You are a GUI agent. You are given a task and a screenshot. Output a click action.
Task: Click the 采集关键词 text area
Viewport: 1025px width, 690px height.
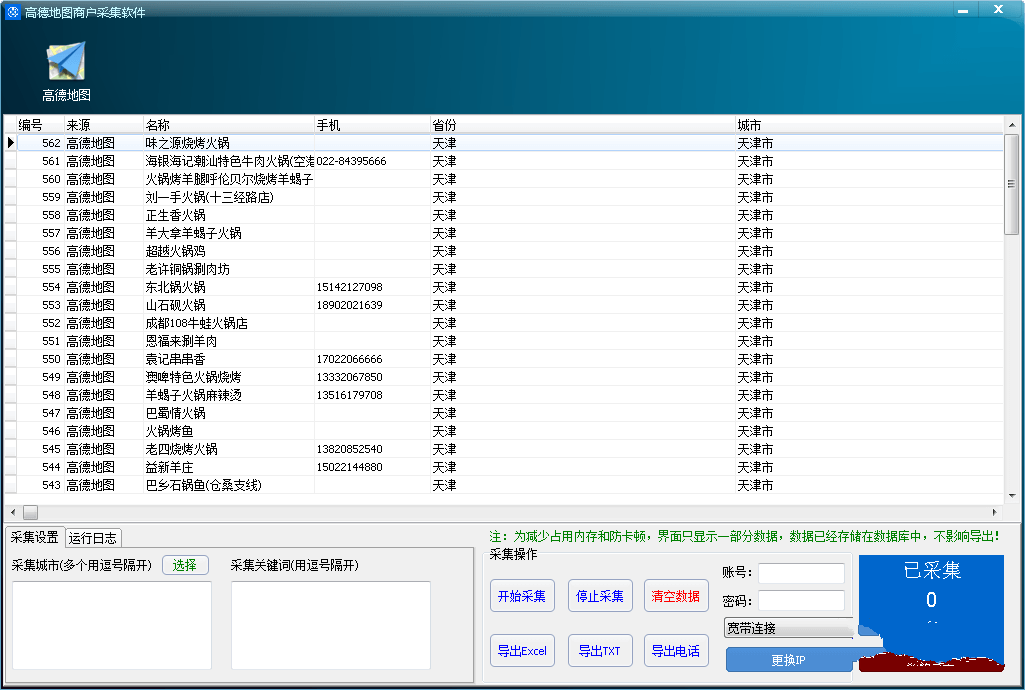331,625
